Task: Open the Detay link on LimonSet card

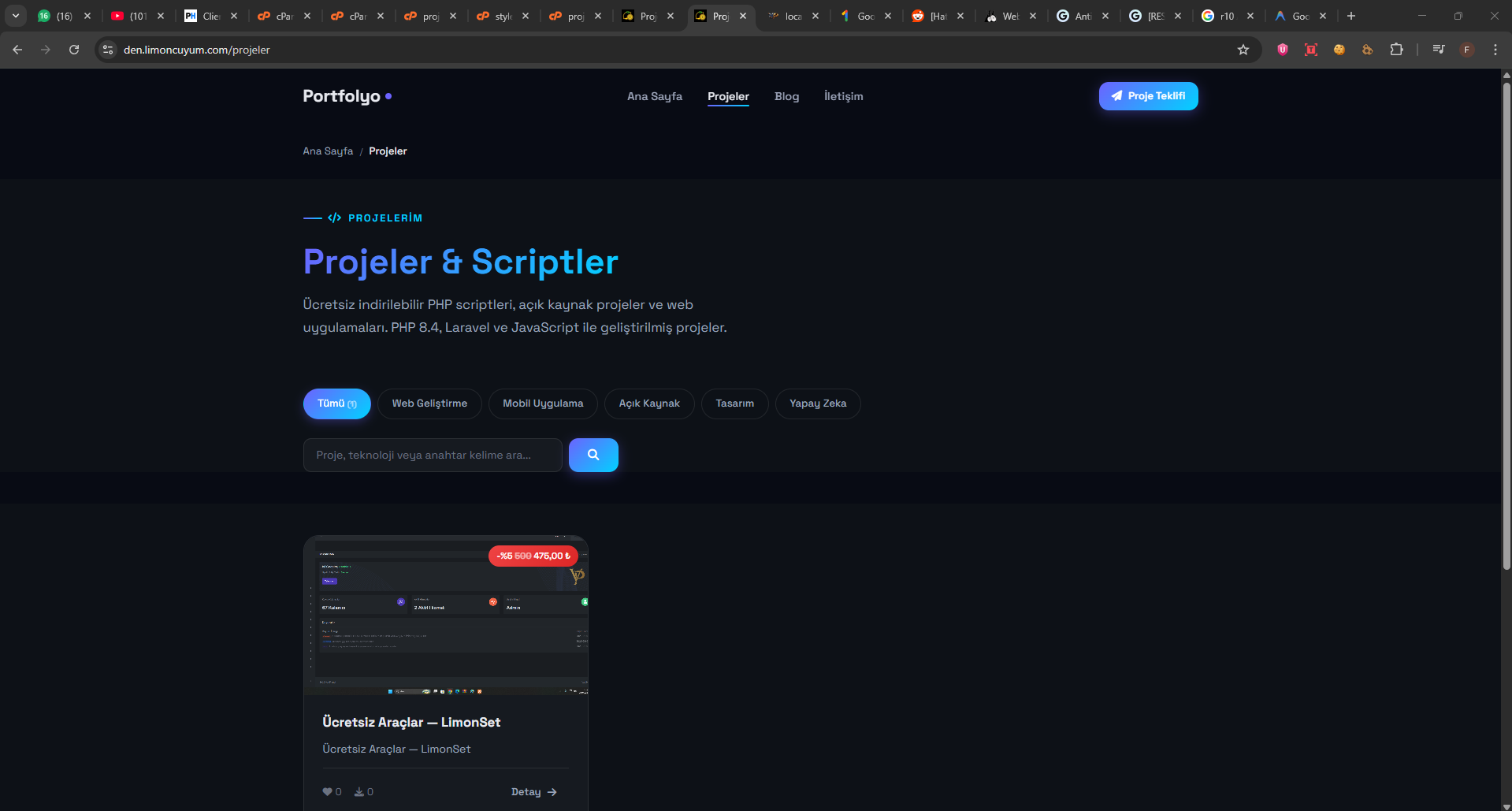Action: click(533, 792)
